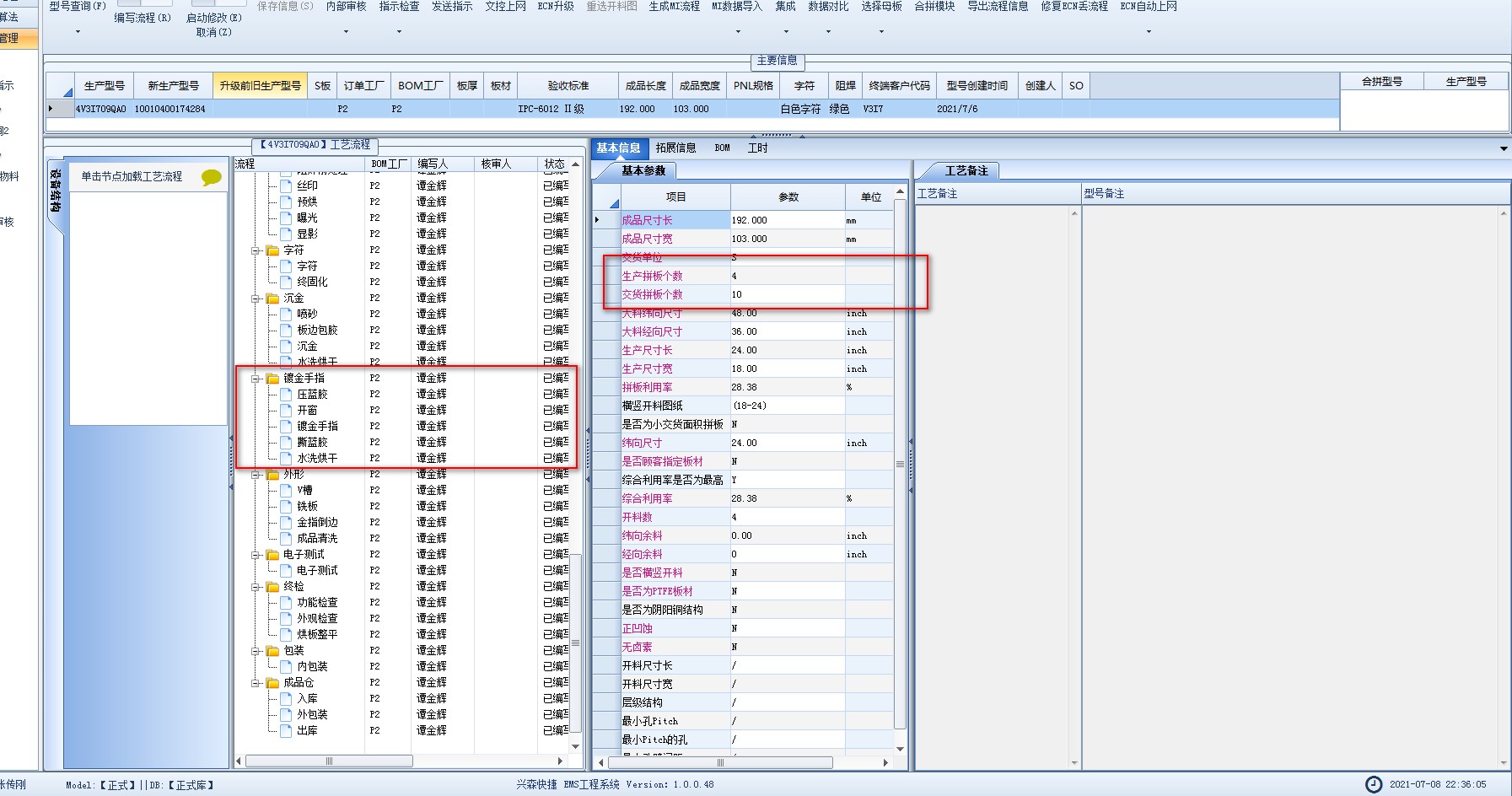The image size is (1512, 796).
Task: Click the 生成MI流程 toolbar button
Action: pos(674,7)
